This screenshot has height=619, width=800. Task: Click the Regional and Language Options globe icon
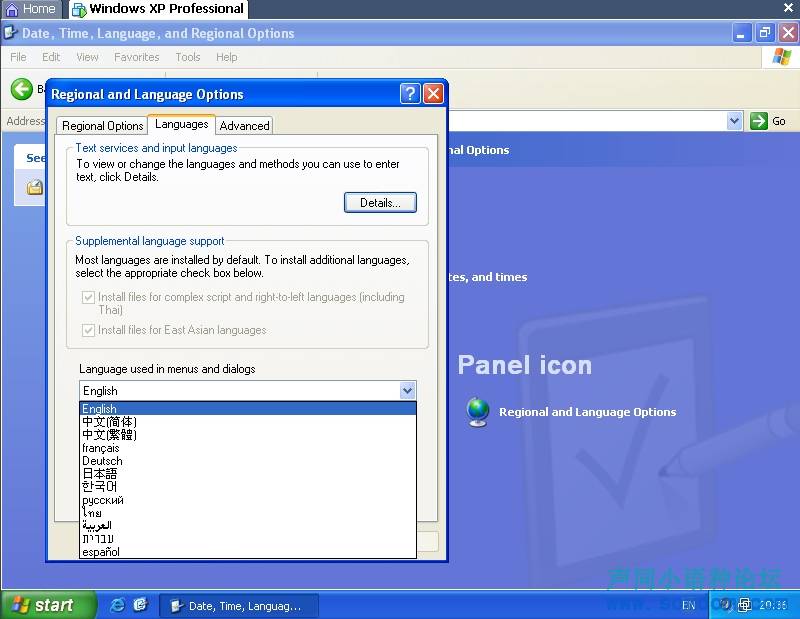(478, 412)
